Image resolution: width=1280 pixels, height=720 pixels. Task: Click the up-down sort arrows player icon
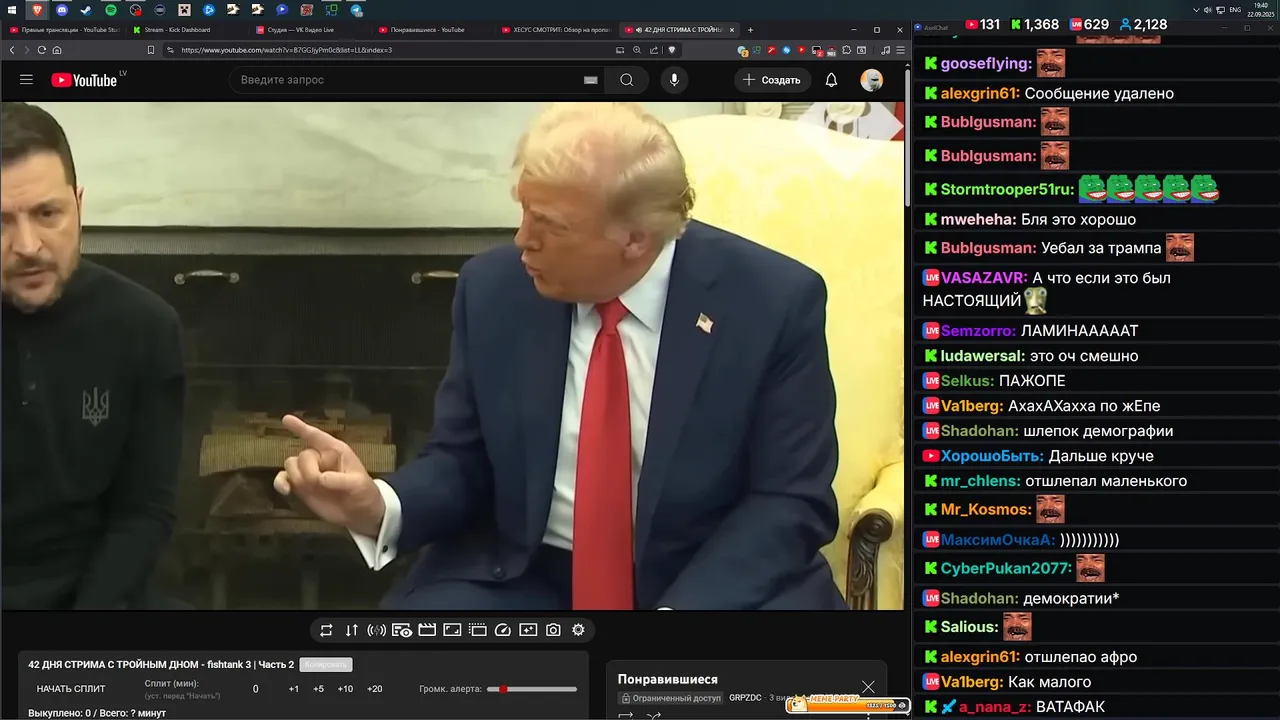pyautogui.click(x=351, y=630)
